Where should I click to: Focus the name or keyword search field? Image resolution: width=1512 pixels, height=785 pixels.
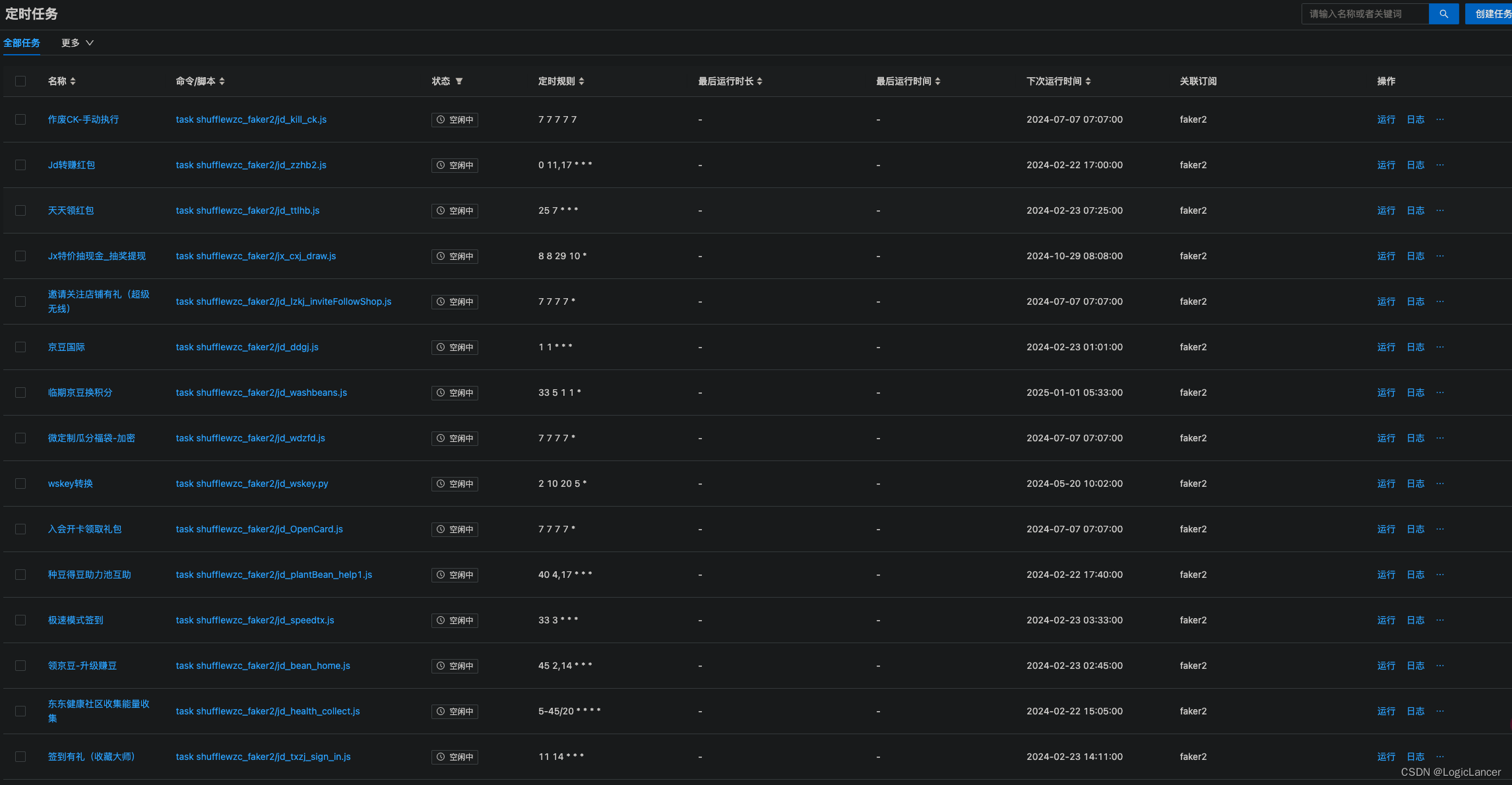coord(1364,14)
